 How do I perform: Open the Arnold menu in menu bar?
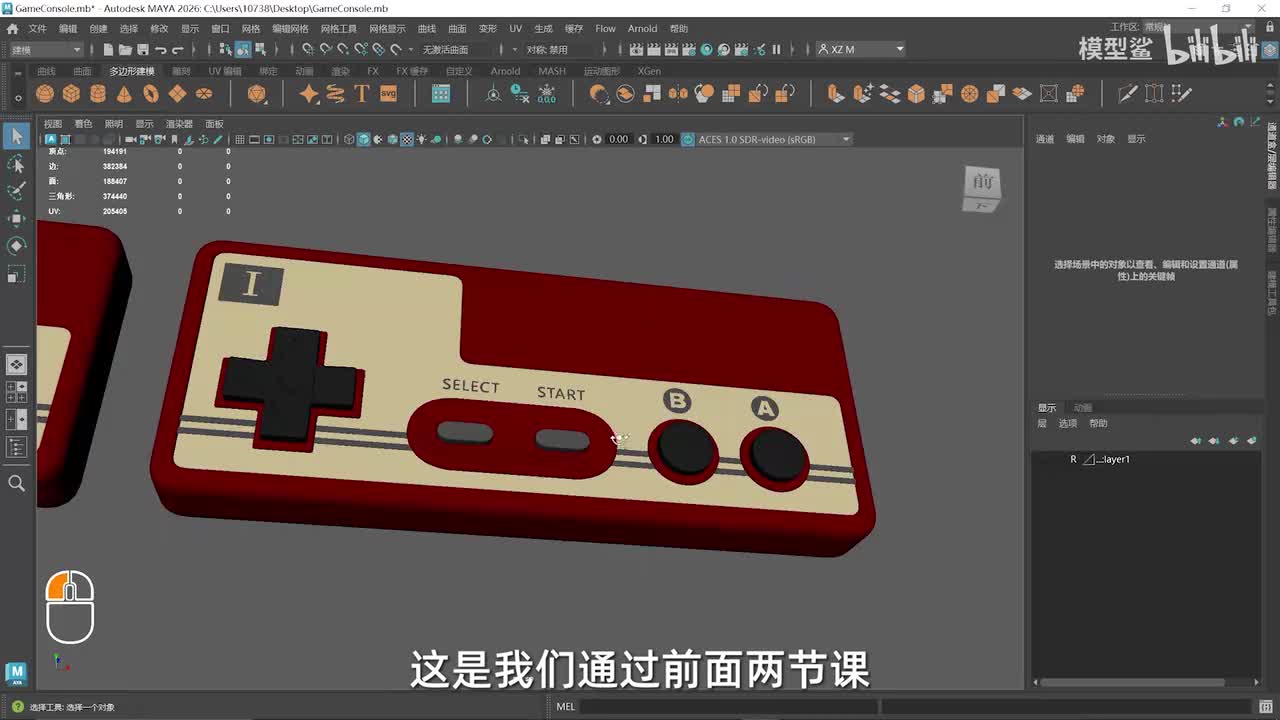tap(642, 29)
